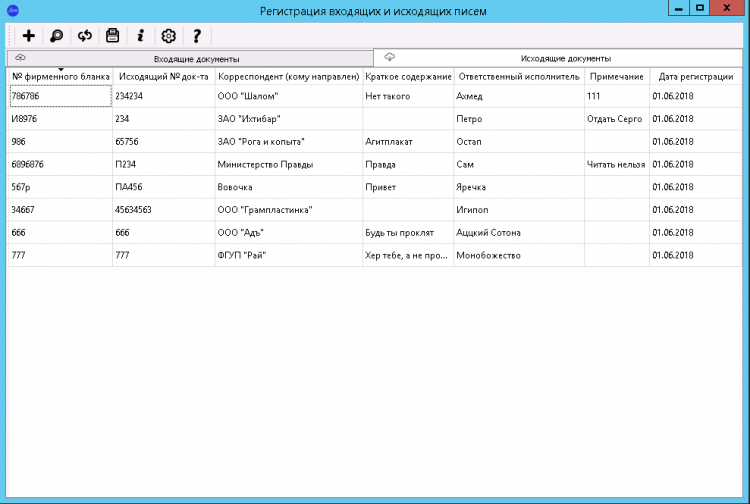Viewport: 750px width, 504px height.
Task: Click the Ответственный исполнитель column header
Action: (x=519, y=77)
